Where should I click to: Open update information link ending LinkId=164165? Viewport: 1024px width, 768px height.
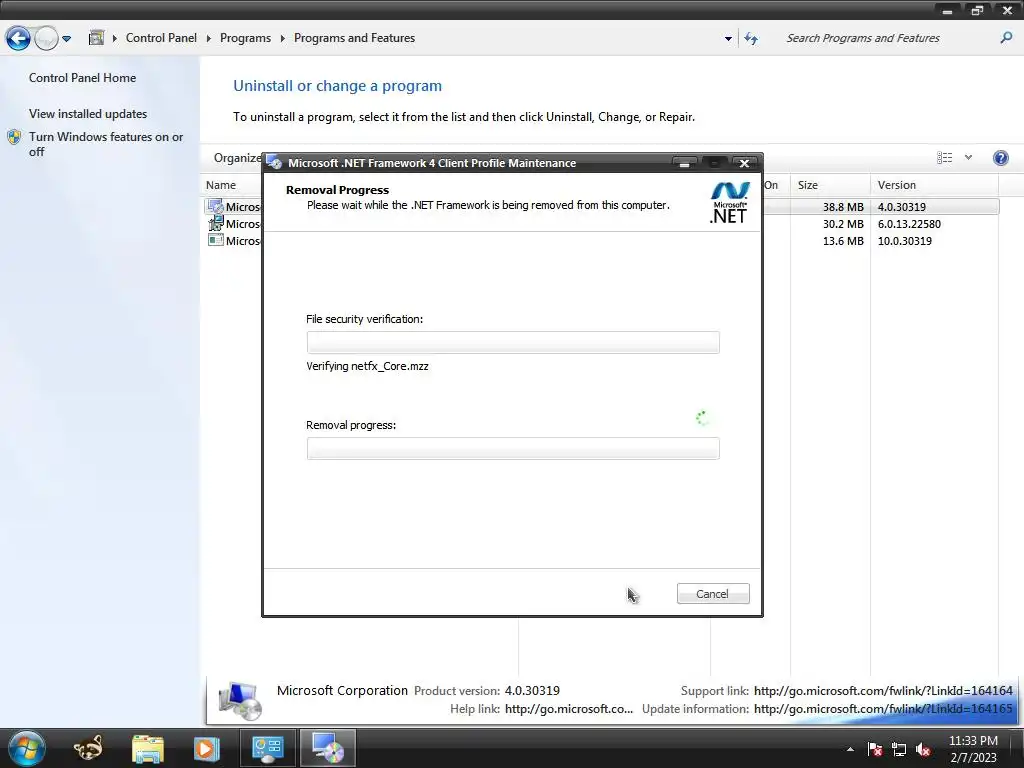tap(883, 709)
